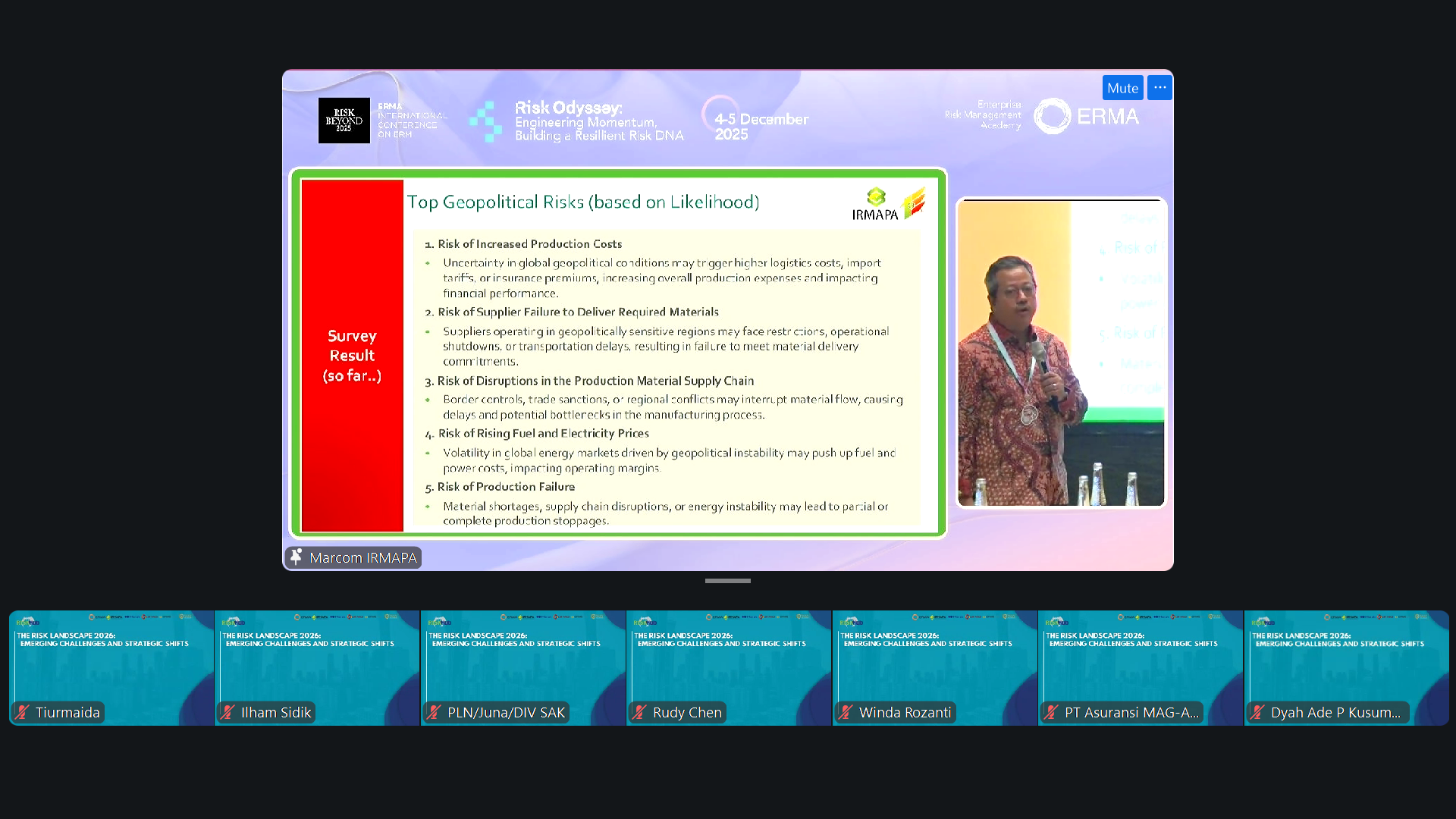Click the ERMA logo in shared screen
Viewport: 1456px width, 819px height.
pyautogui.click(x=1087, y=116)
